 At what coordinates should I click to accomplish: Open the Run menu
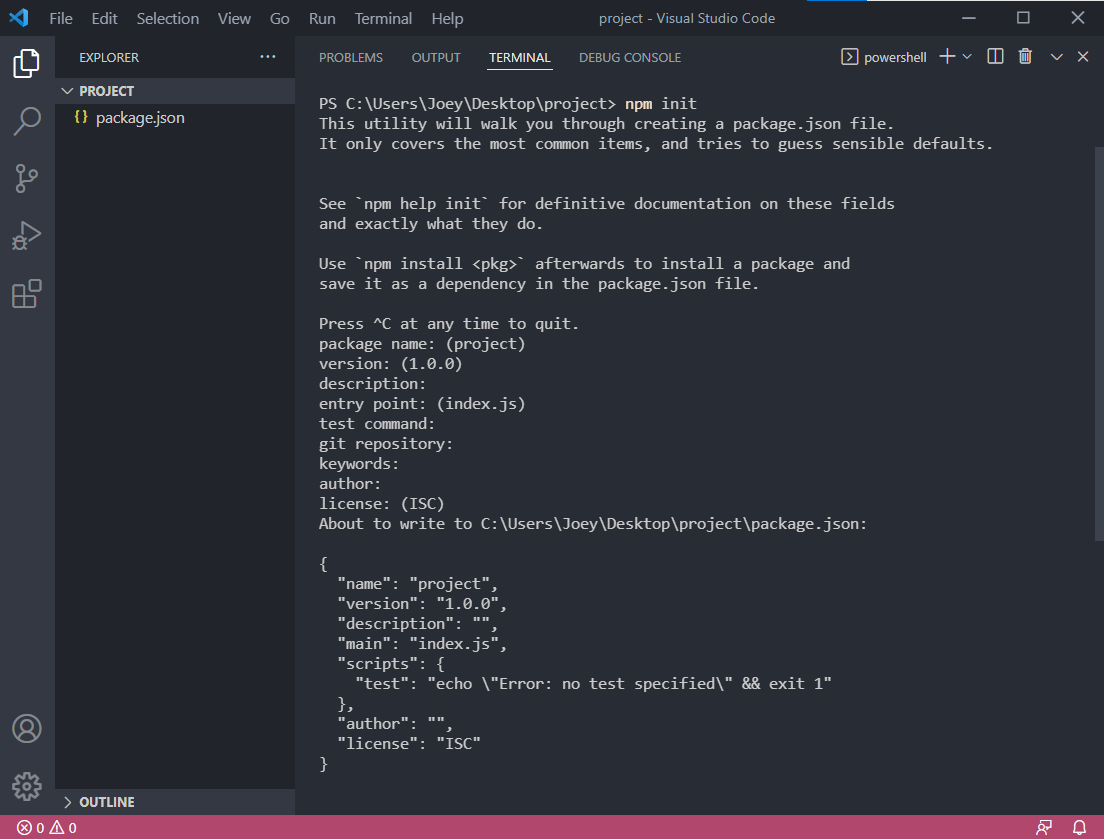(x=322, y=18)
